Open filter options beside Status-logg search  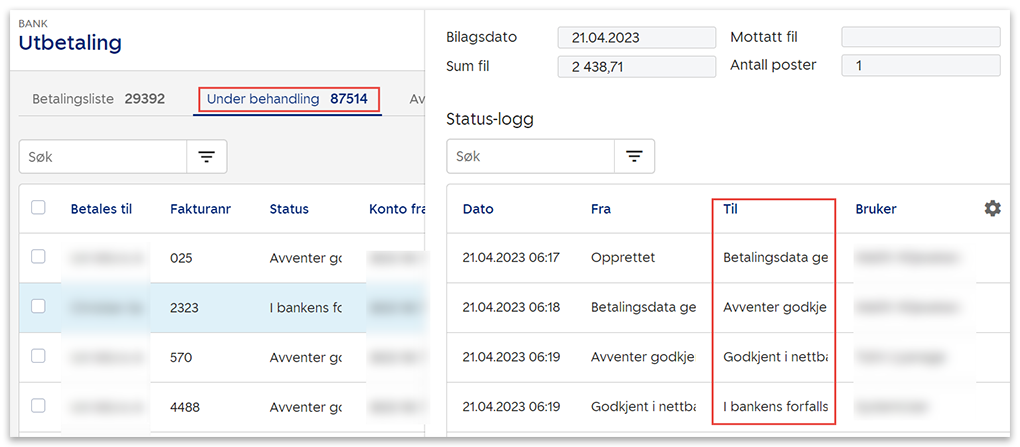634,157
